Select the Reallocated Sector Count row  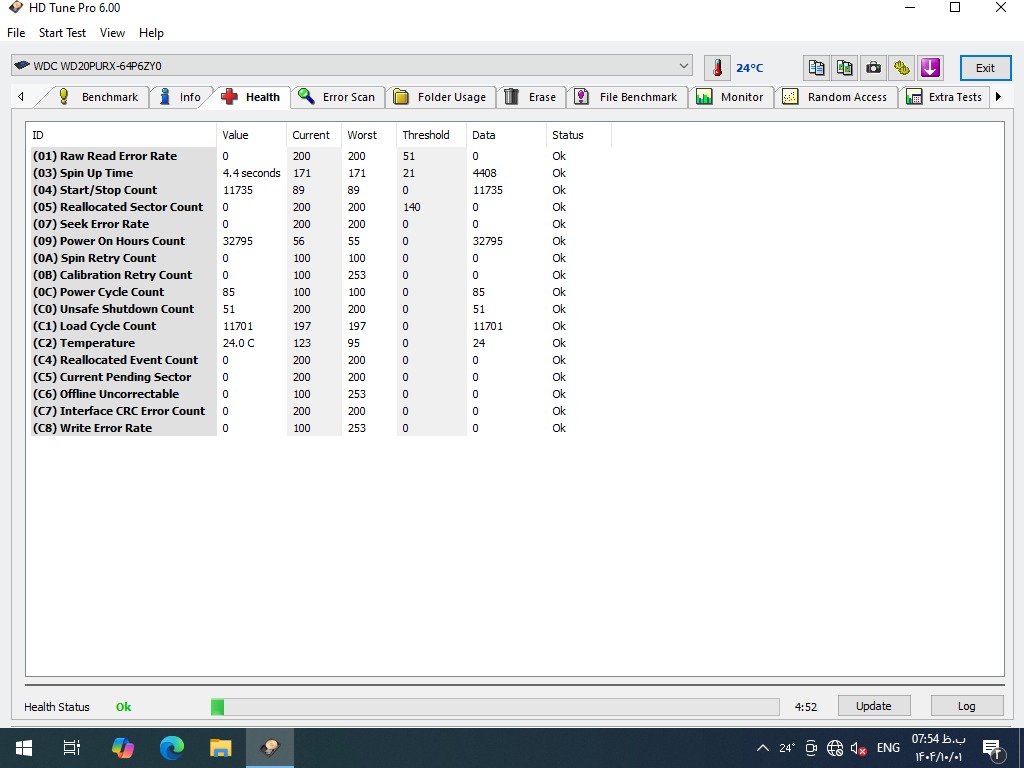(130, 207)
